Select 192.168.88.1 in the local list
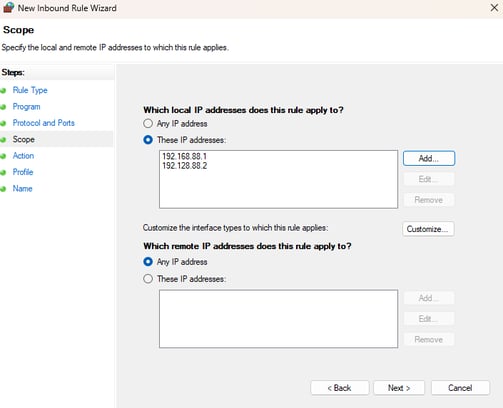 tap(185, 156)
